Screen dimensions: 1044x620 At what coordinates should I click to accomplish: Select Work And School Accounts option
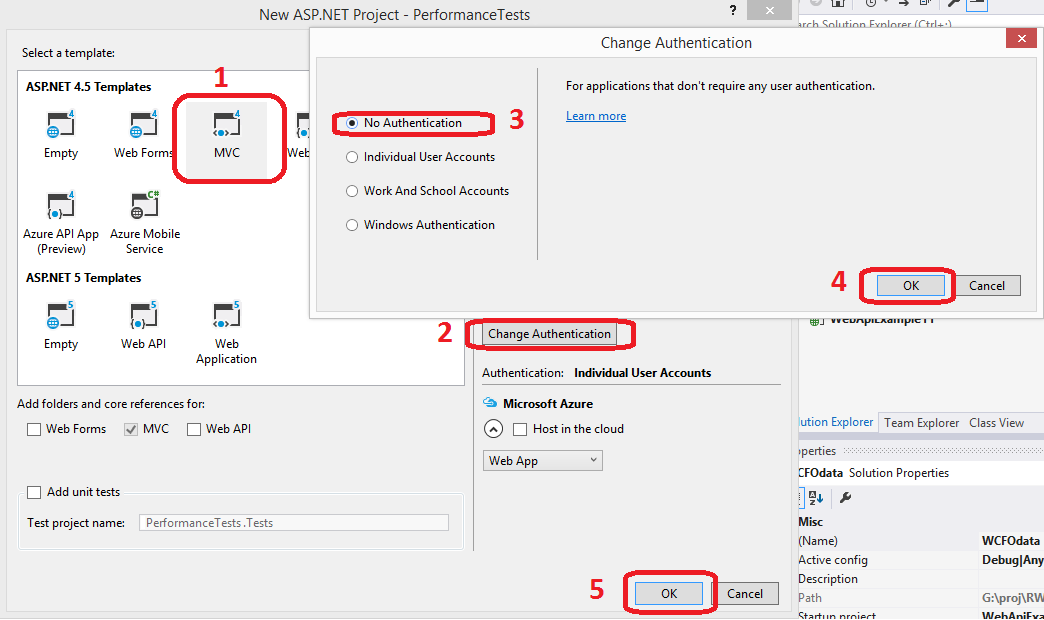coord(427,191)
